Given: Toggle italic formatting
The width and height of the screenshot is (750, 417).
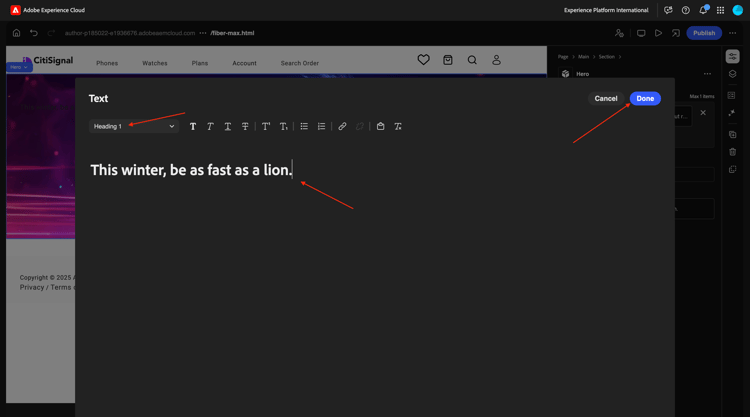Looking at the screenshot, I should [210, 126].
